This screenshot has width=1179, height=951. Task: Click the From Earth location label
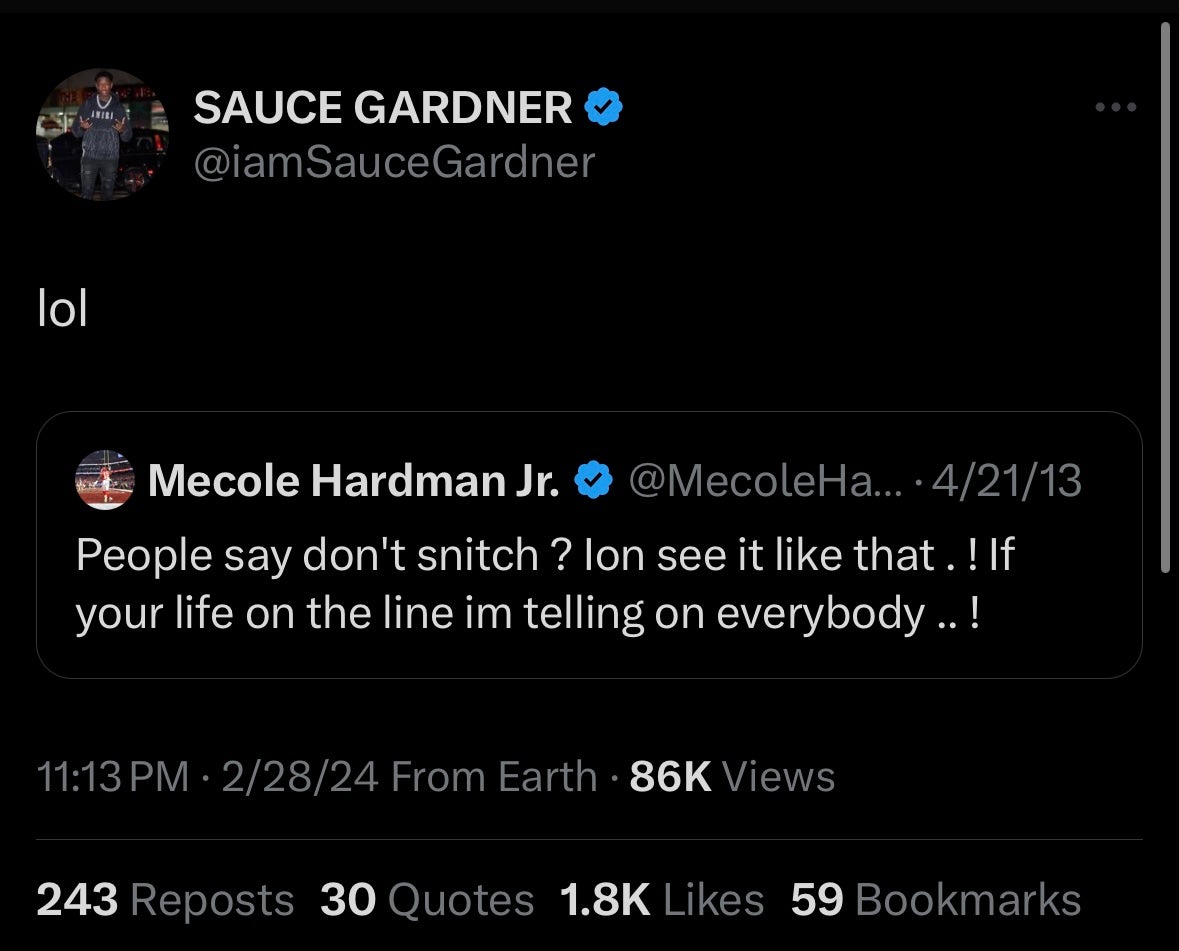coord(493,775)
